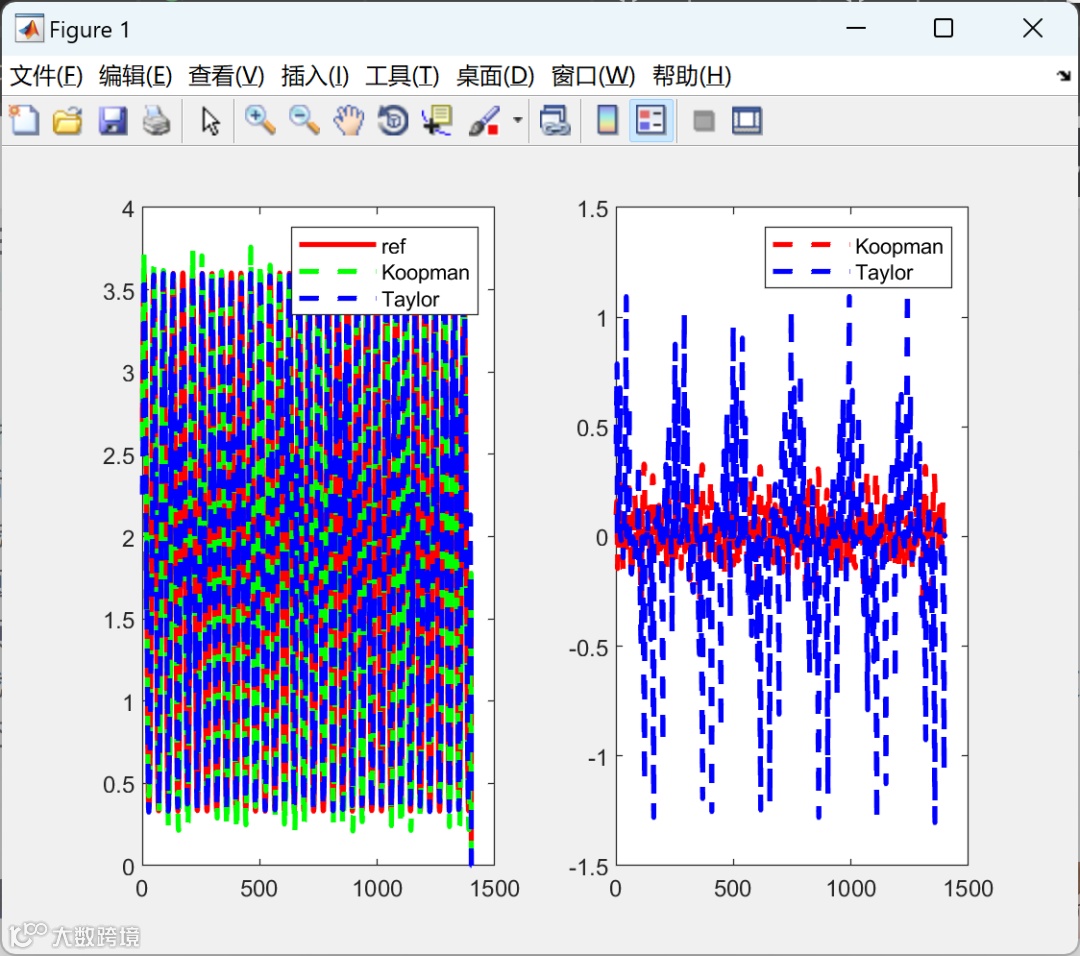Click the 3.5 y-axis label on left plot
This screenshot has width=1080, height=956.
[x=118, y=291]
